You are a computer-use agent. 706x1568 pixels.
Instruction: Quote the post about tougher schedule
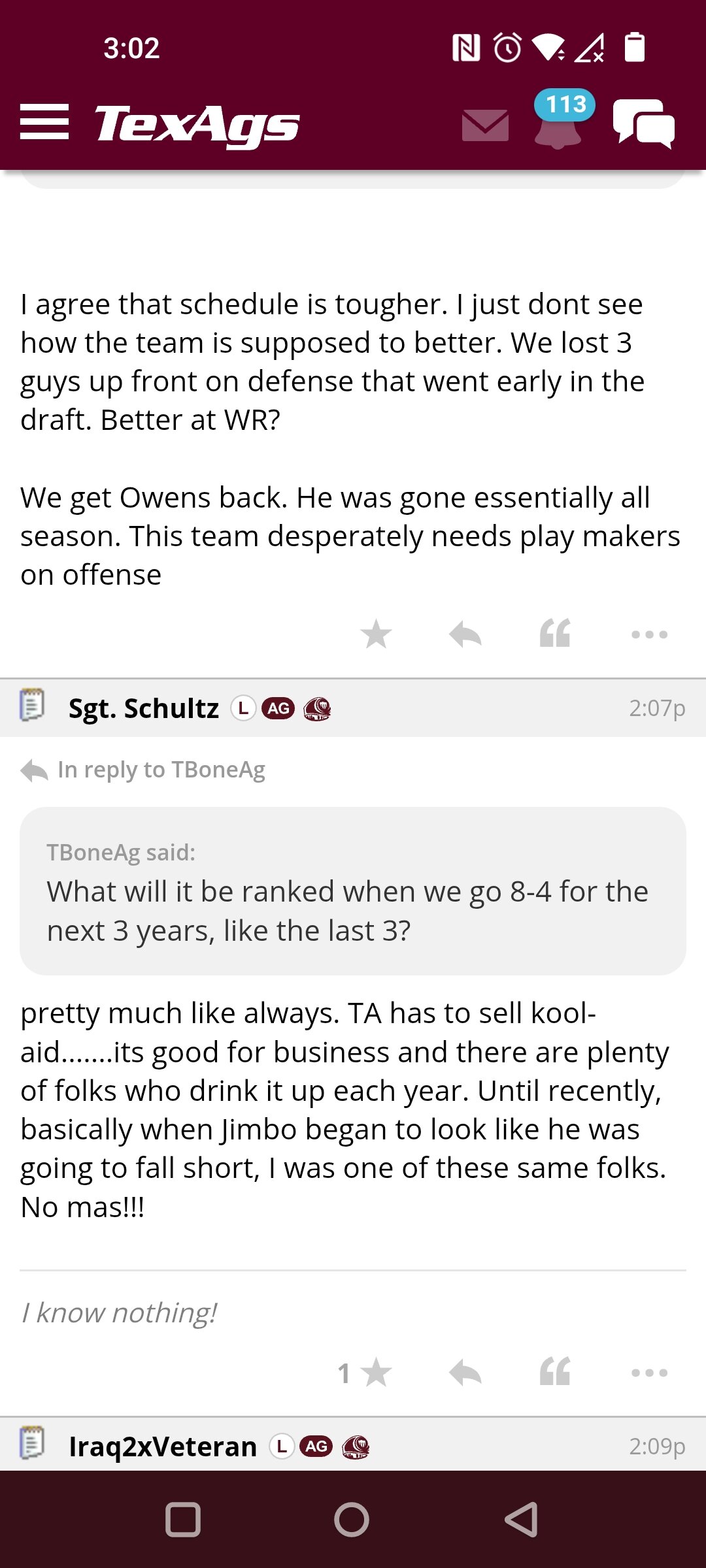tap(555, 633)
